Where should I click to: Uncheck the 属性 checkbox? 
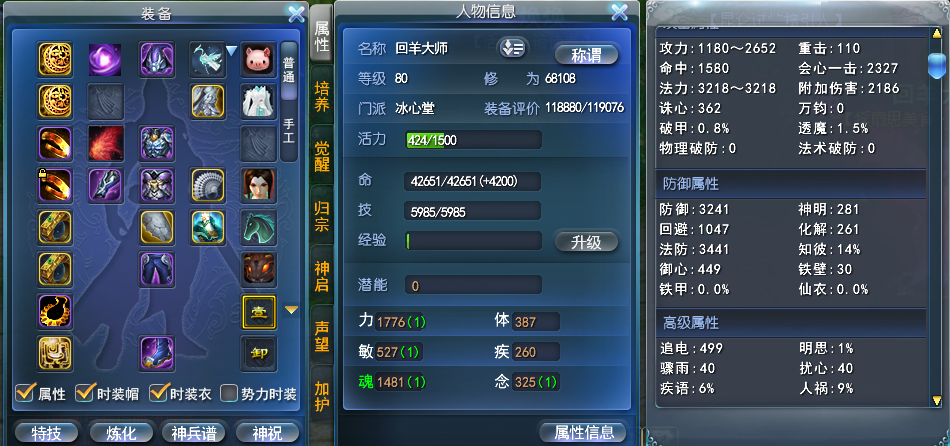tap(25, 393)
